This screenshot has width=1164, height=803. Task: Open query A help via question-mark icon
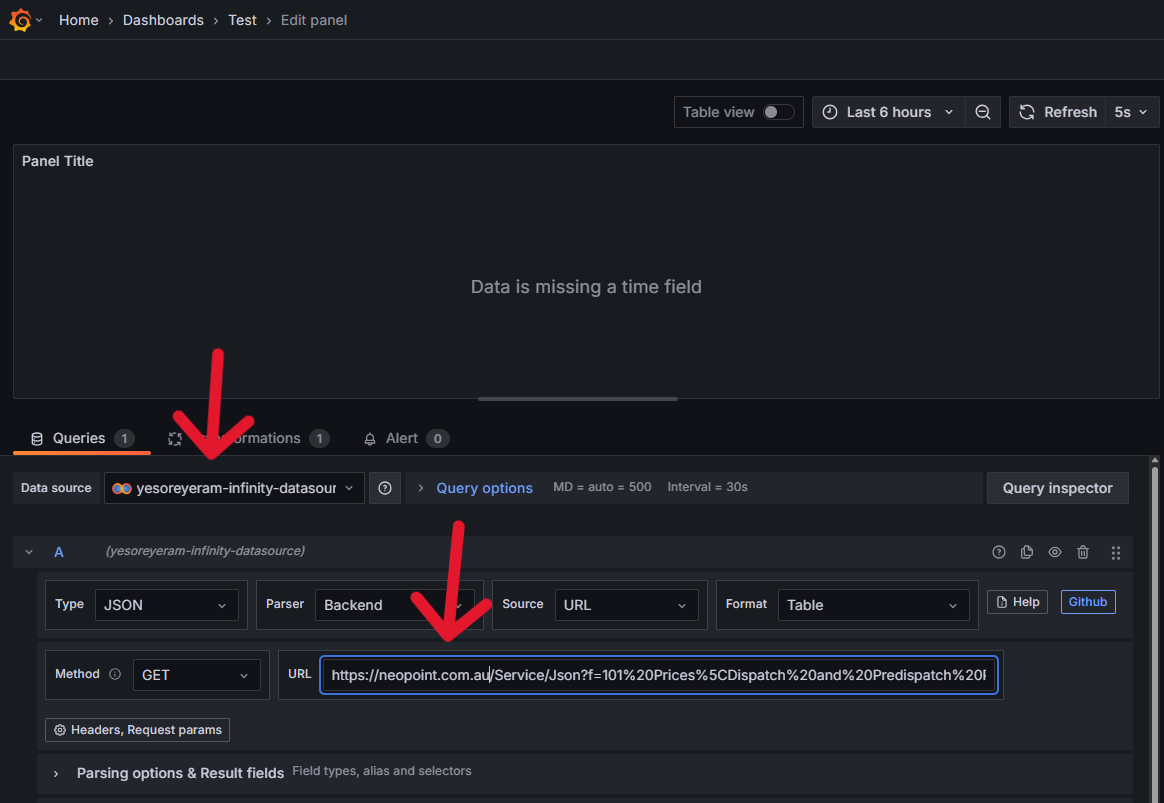998,552
